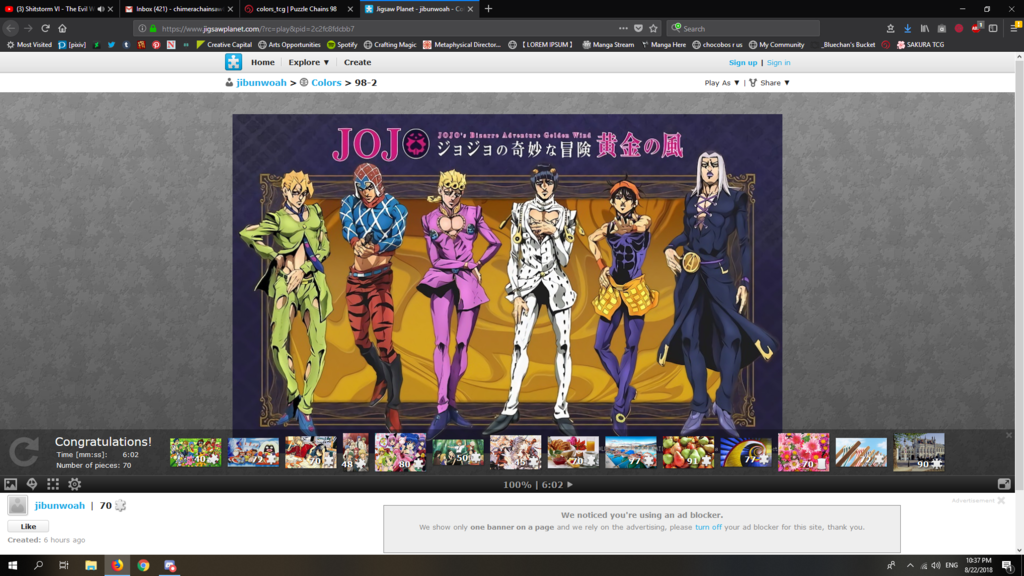Open puzzle settings gear in toolbar
Screen dimensions: 1024x576
click(74, 484)
